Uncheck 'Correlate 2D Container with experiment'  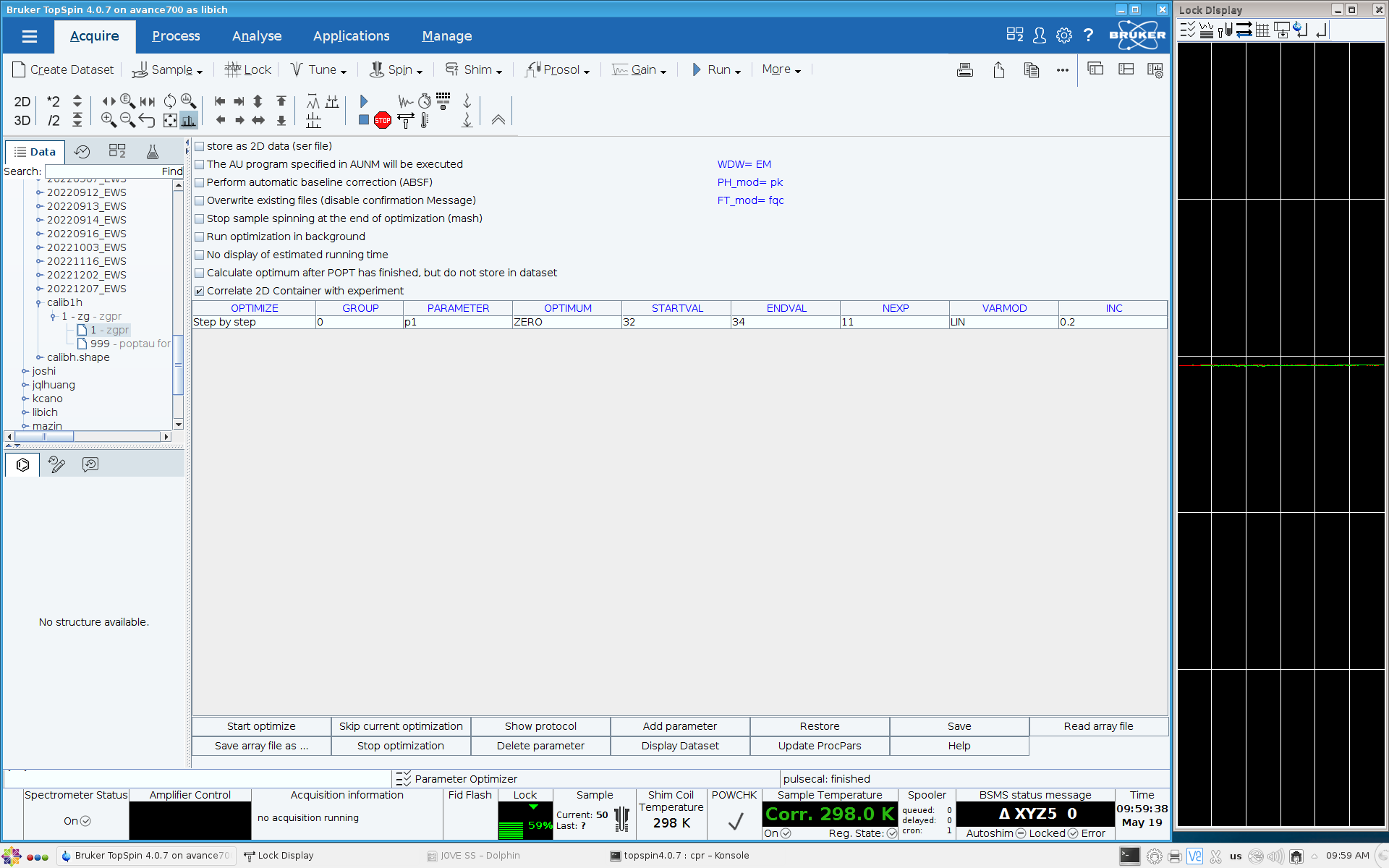200,291
